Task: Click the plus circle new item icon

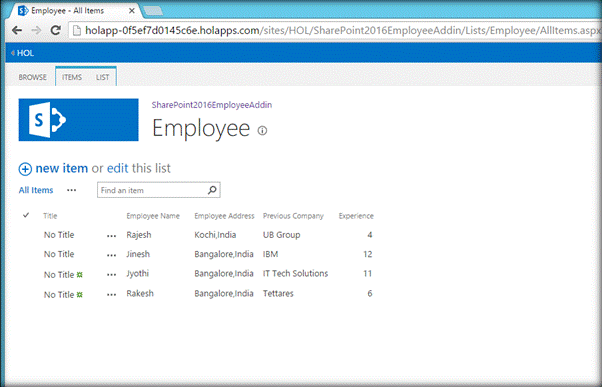Action: [25, 169]
